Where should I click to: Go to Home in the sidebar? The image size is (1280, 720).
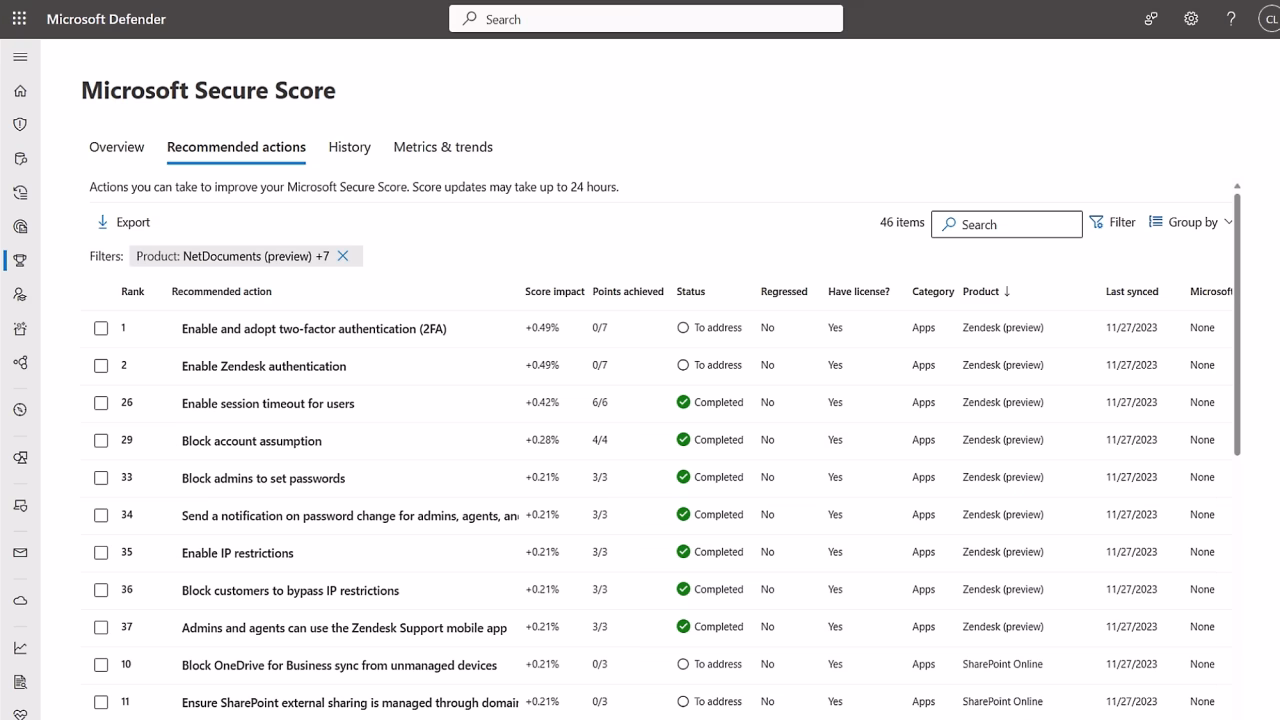20,91
